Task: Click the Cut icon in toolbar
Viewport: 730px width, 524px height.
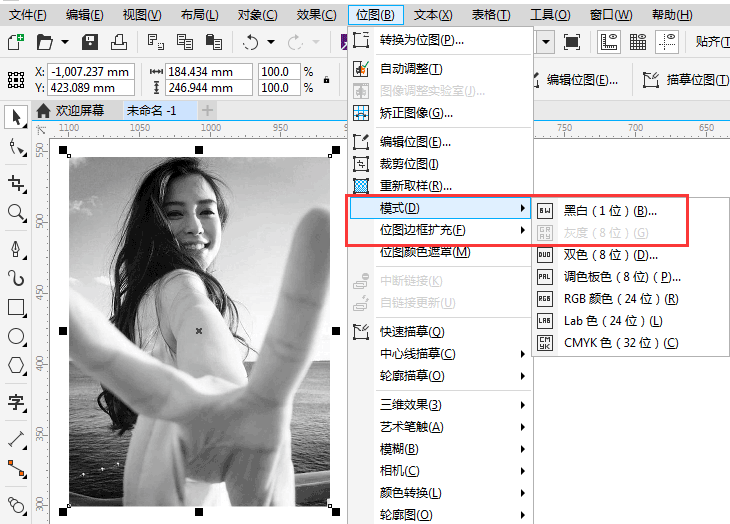Action: (x=155, y=42)
